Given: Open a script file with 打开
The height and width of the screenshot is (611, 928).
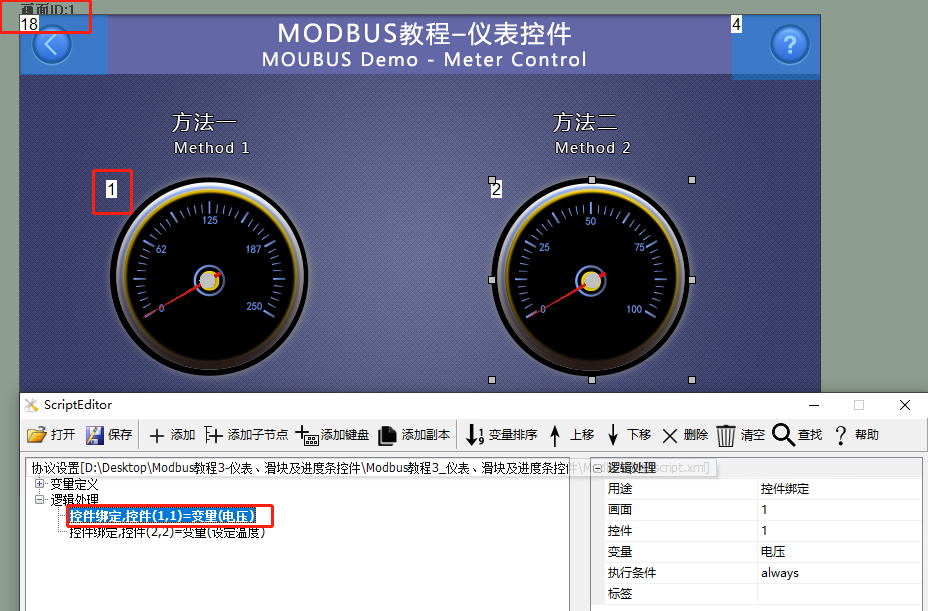Looking at the screenshot, I should point(51,435).
